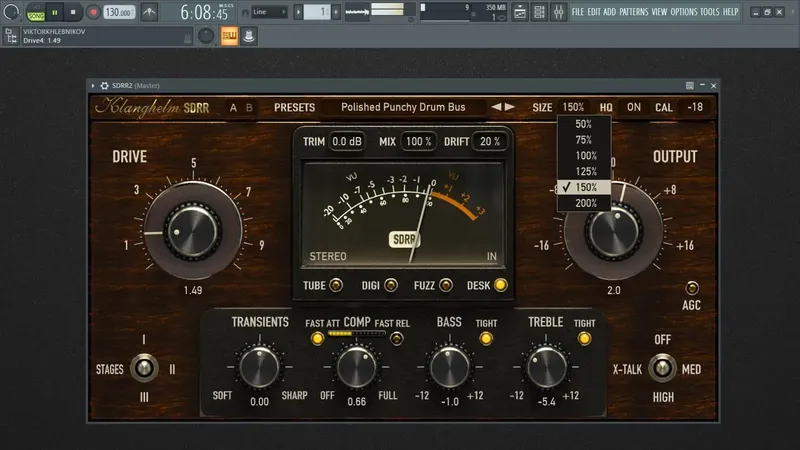Open the TOOLS menu
This screenshot has width=800, height=450.
click(x=710, y=12)
